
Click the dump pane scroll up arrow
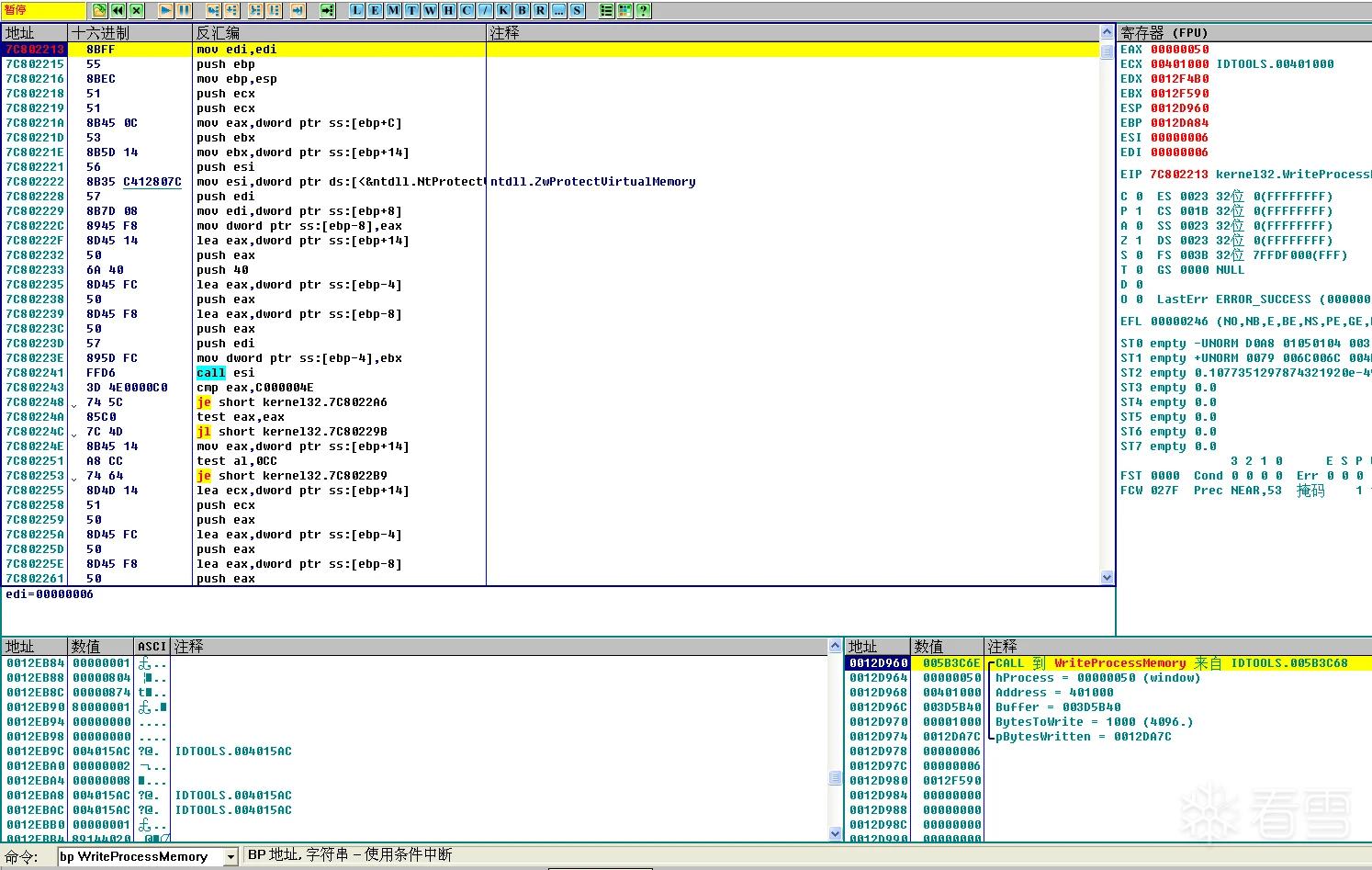click(835, 646)
